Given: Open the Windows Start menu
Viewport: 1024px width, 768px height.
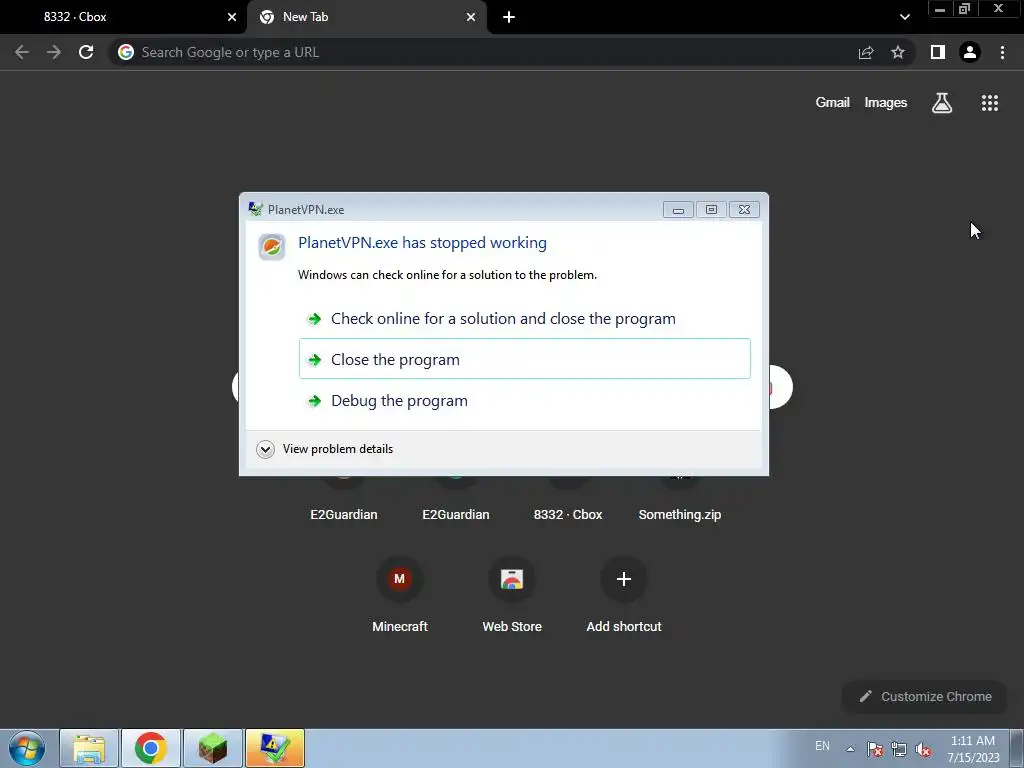Looking at the screenshot, I should [x=27, y=748].
